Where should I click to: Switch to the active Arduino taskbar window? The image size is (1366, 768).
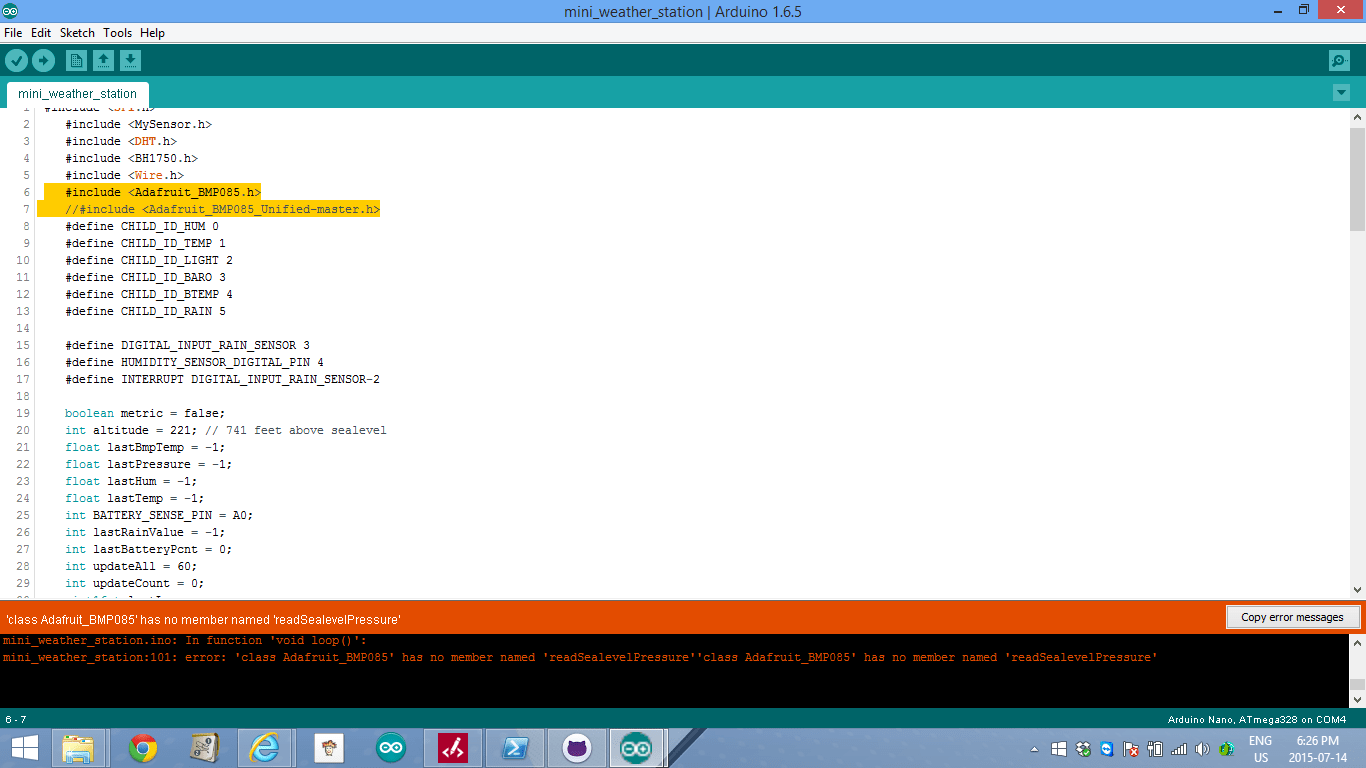636,748
